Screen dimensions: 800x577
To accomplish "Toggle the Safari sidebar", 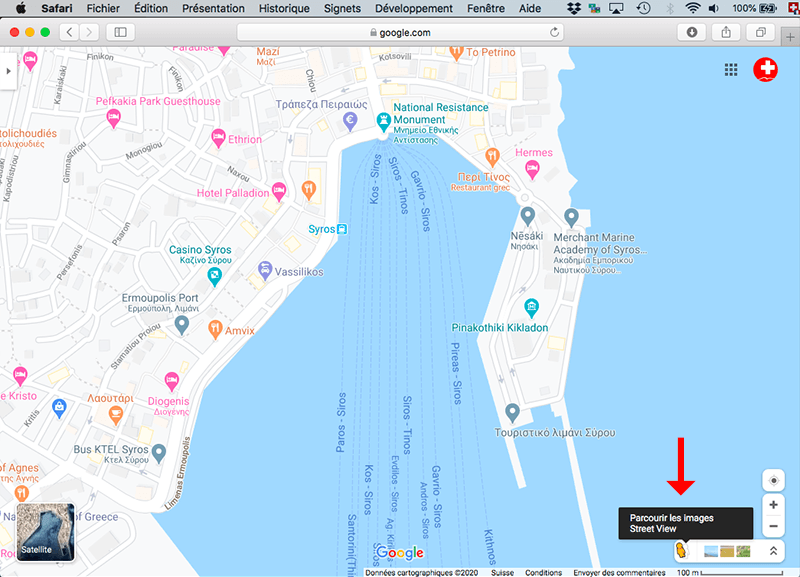I will point(120,32).
